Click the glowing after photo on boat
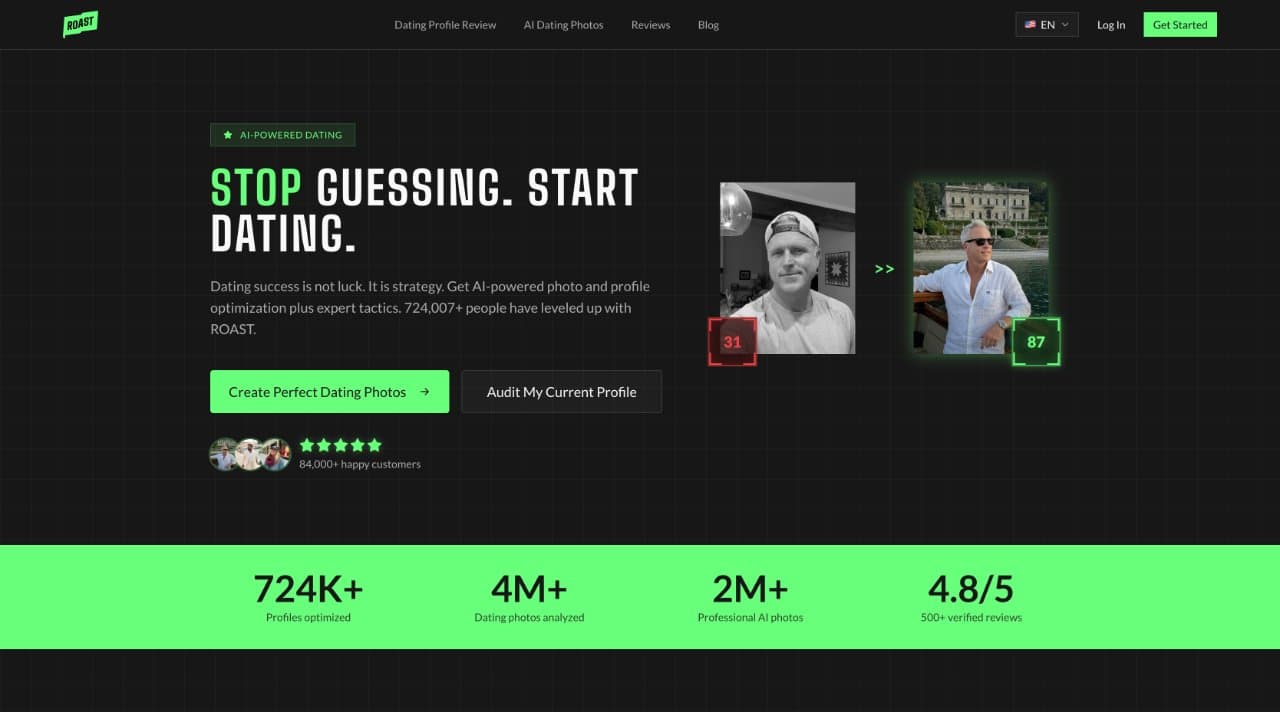The image size is (1280, 712). click(981, 268)
